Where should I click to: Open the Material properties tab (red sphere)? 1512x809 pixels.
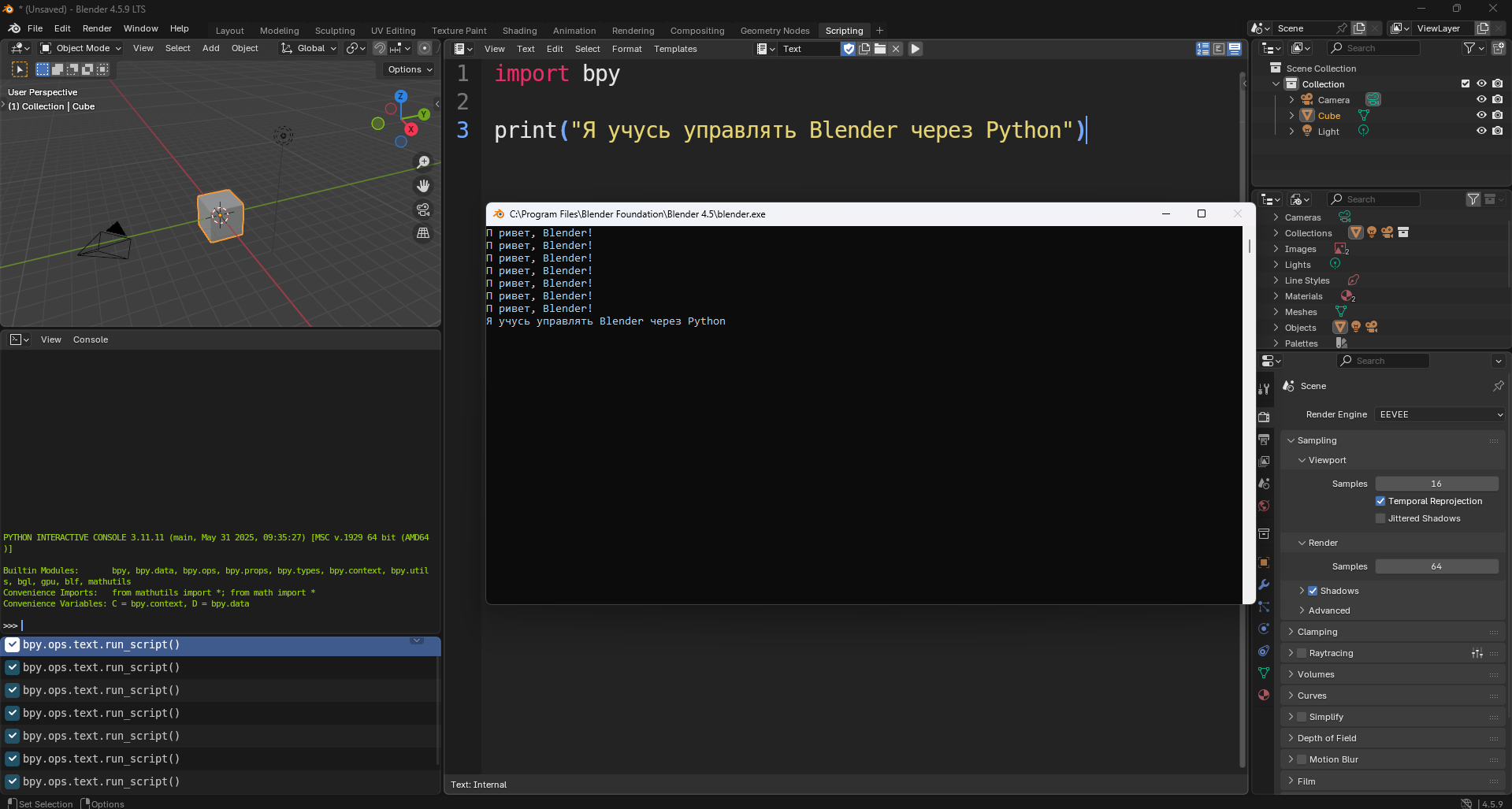click(1264, 695)
